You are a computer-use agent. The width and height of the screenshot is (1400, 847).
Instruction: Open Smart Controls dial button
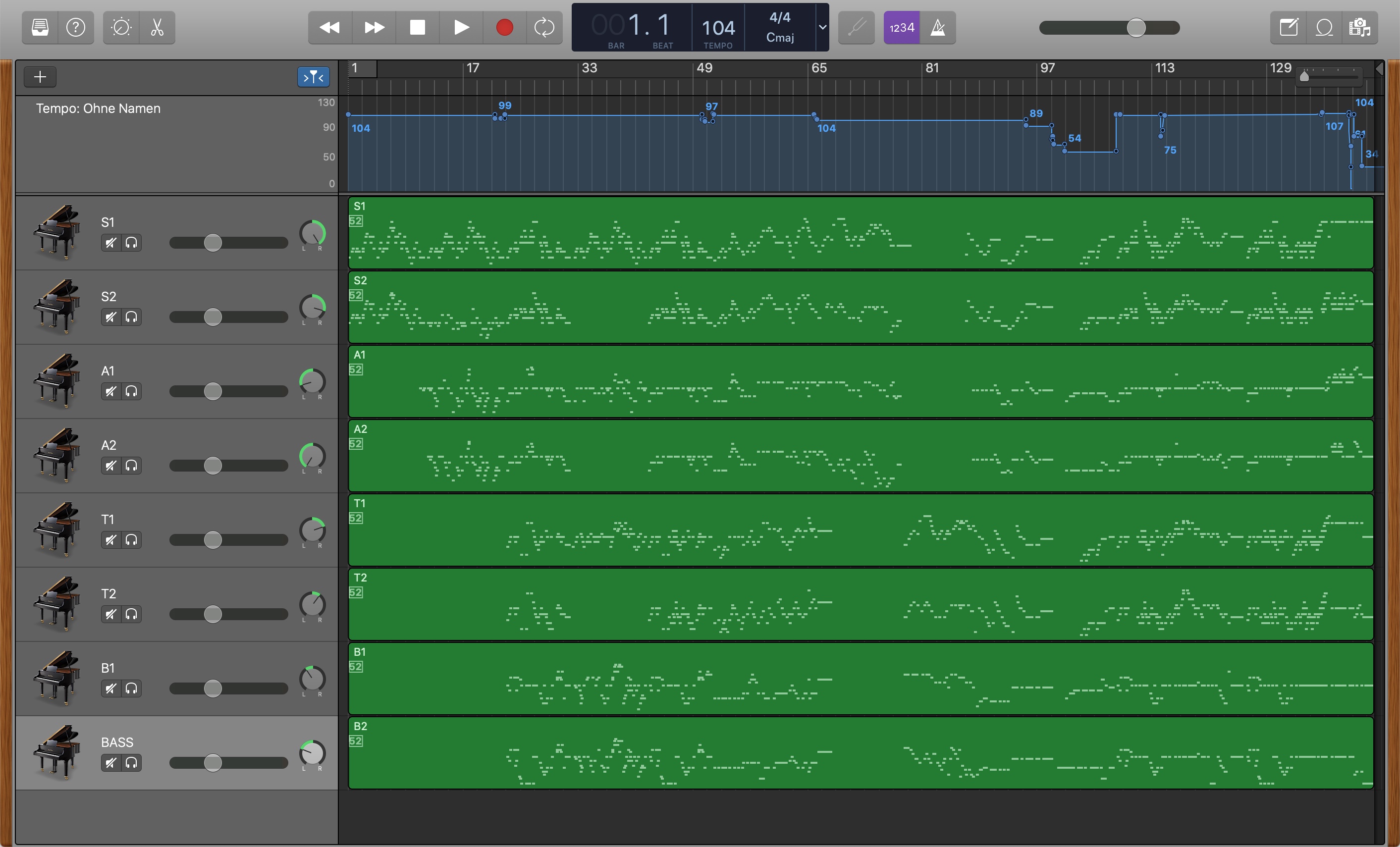click(121, 27)
